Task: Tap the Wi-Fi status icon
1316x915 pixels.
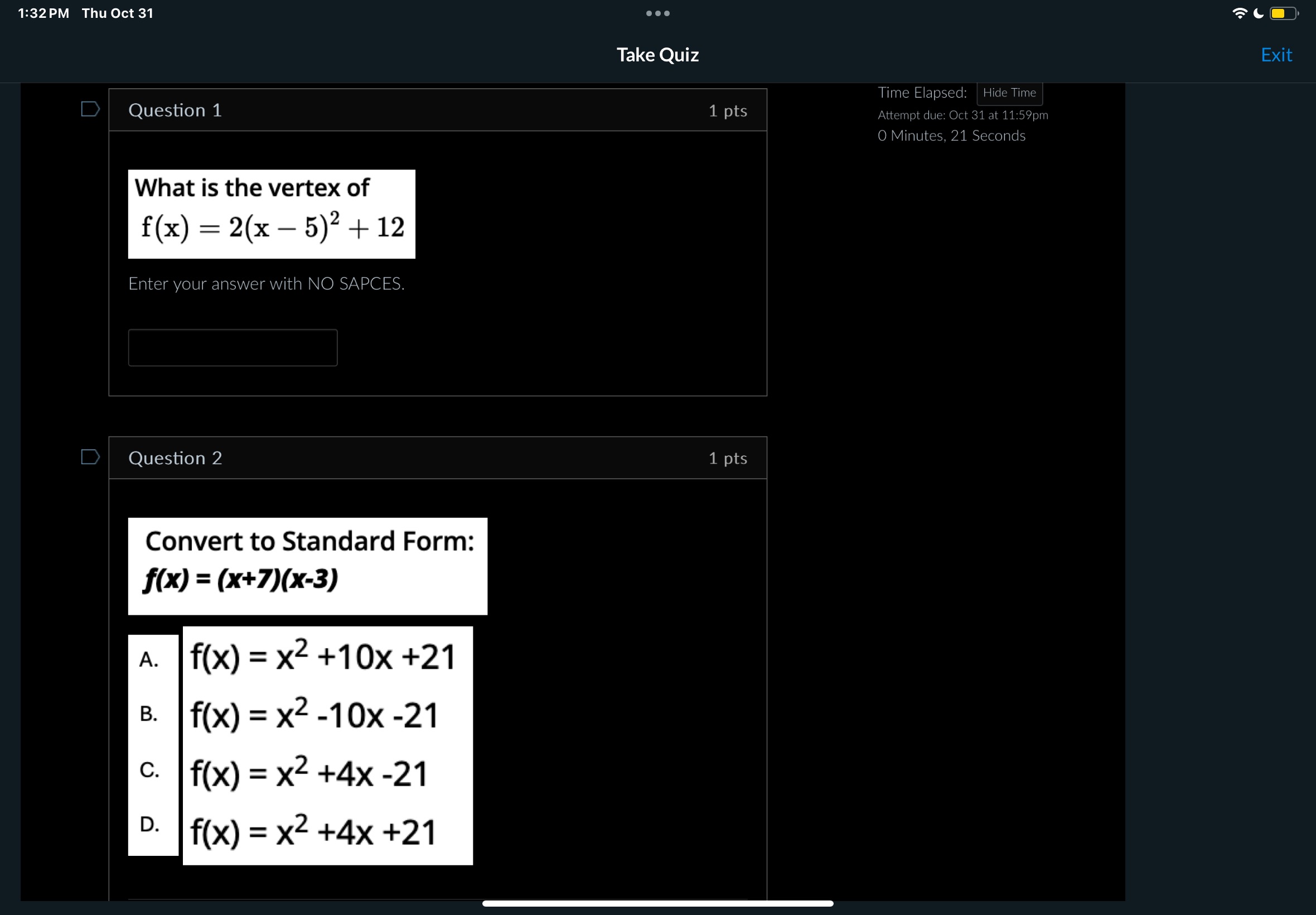Action: click(1239, 13)
